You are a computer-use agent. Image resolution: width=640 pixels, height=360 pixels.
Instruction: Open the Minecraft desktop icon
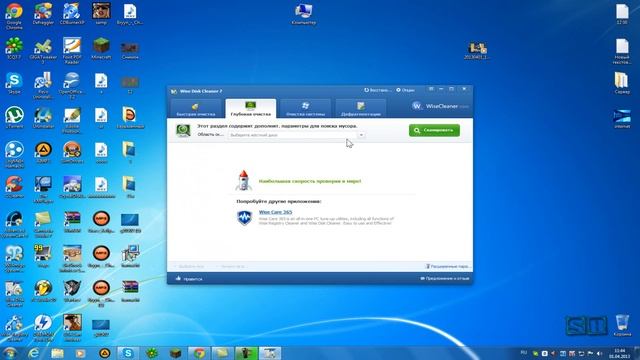tap(101, 49)
